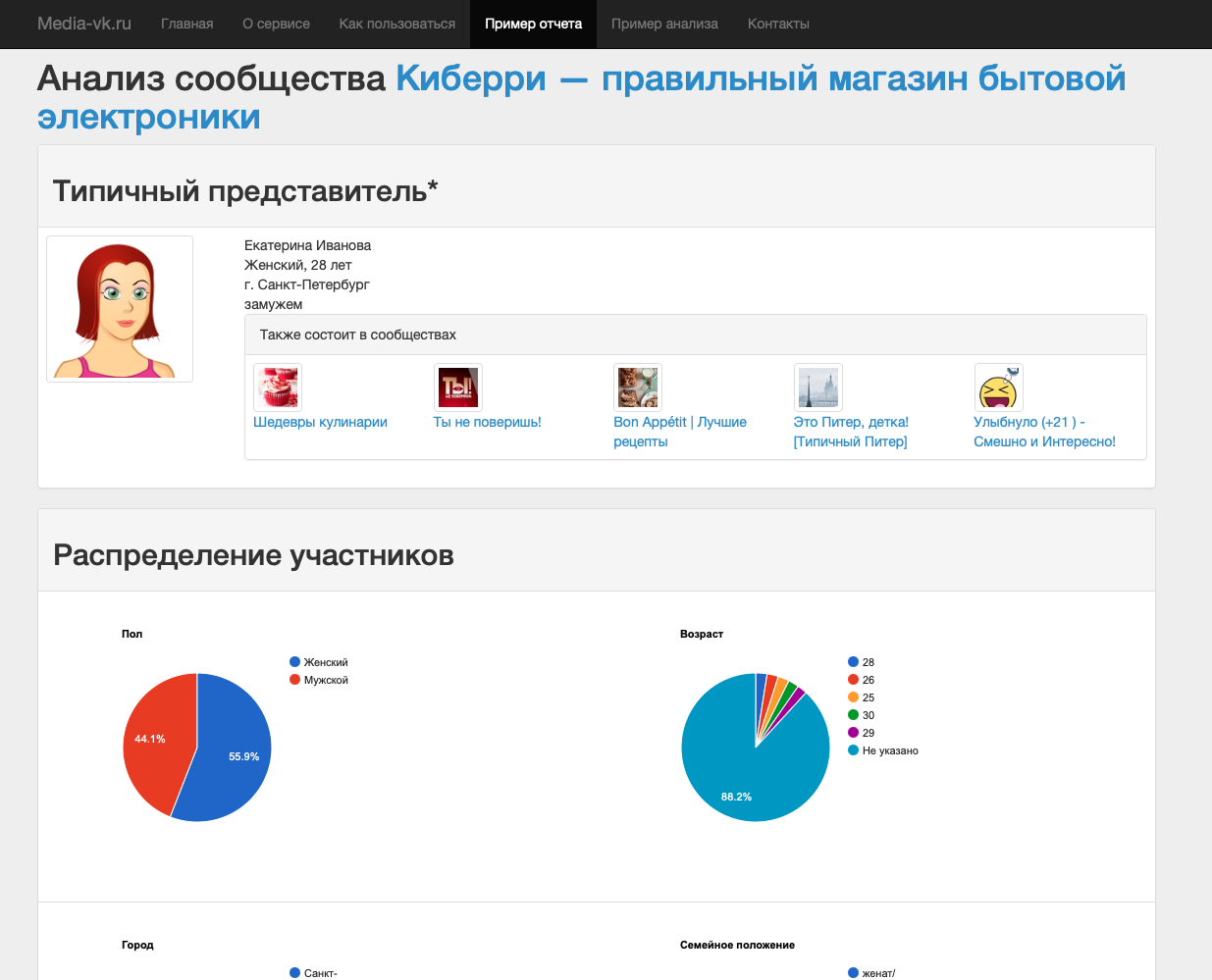Viewport: 1212px width, 980px height.
Task: Go to the Media-vk.ru home brand link
Action: [x=84, y=24]
